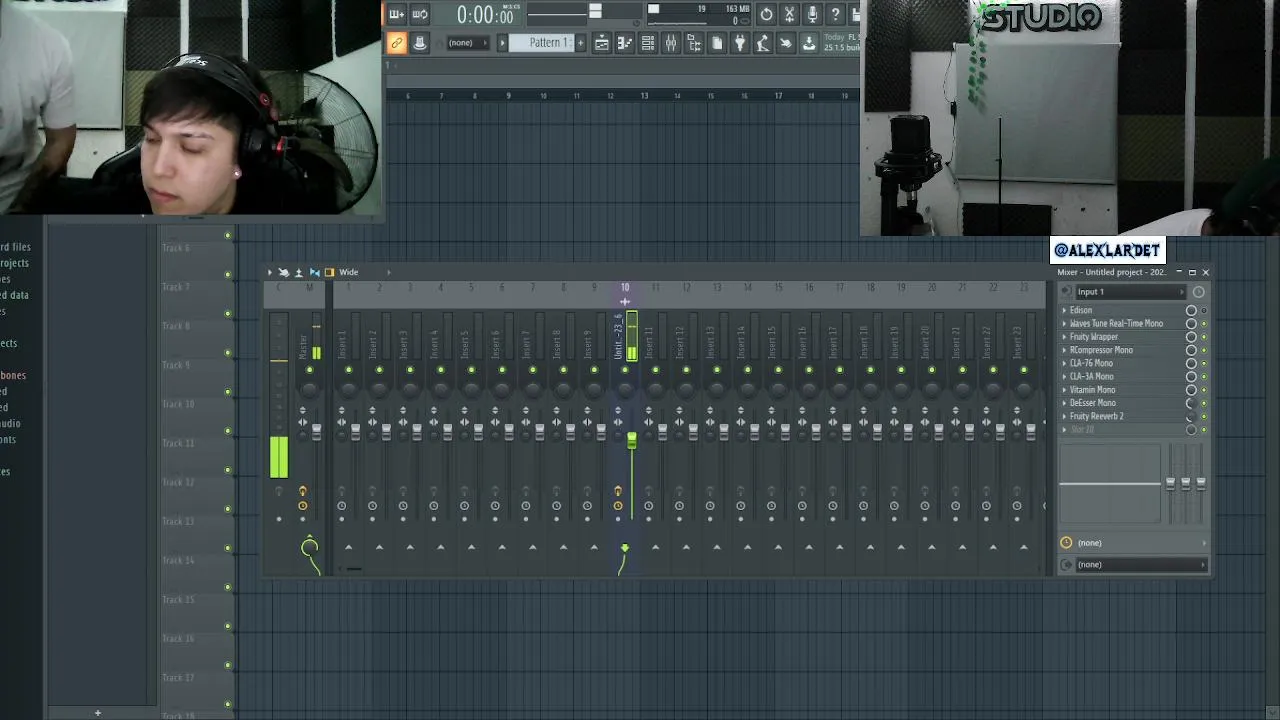Mute the Master mixer track green LED
The image size is (1280, 720).
point(309,371)
